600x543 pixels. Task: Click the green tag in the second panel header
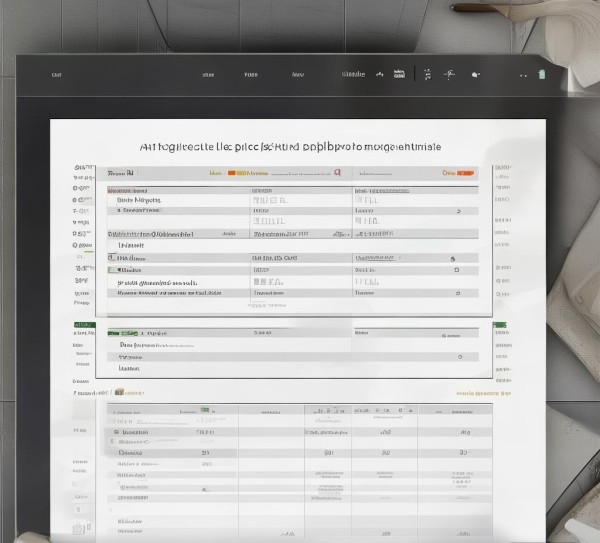[x=122, y=333]
